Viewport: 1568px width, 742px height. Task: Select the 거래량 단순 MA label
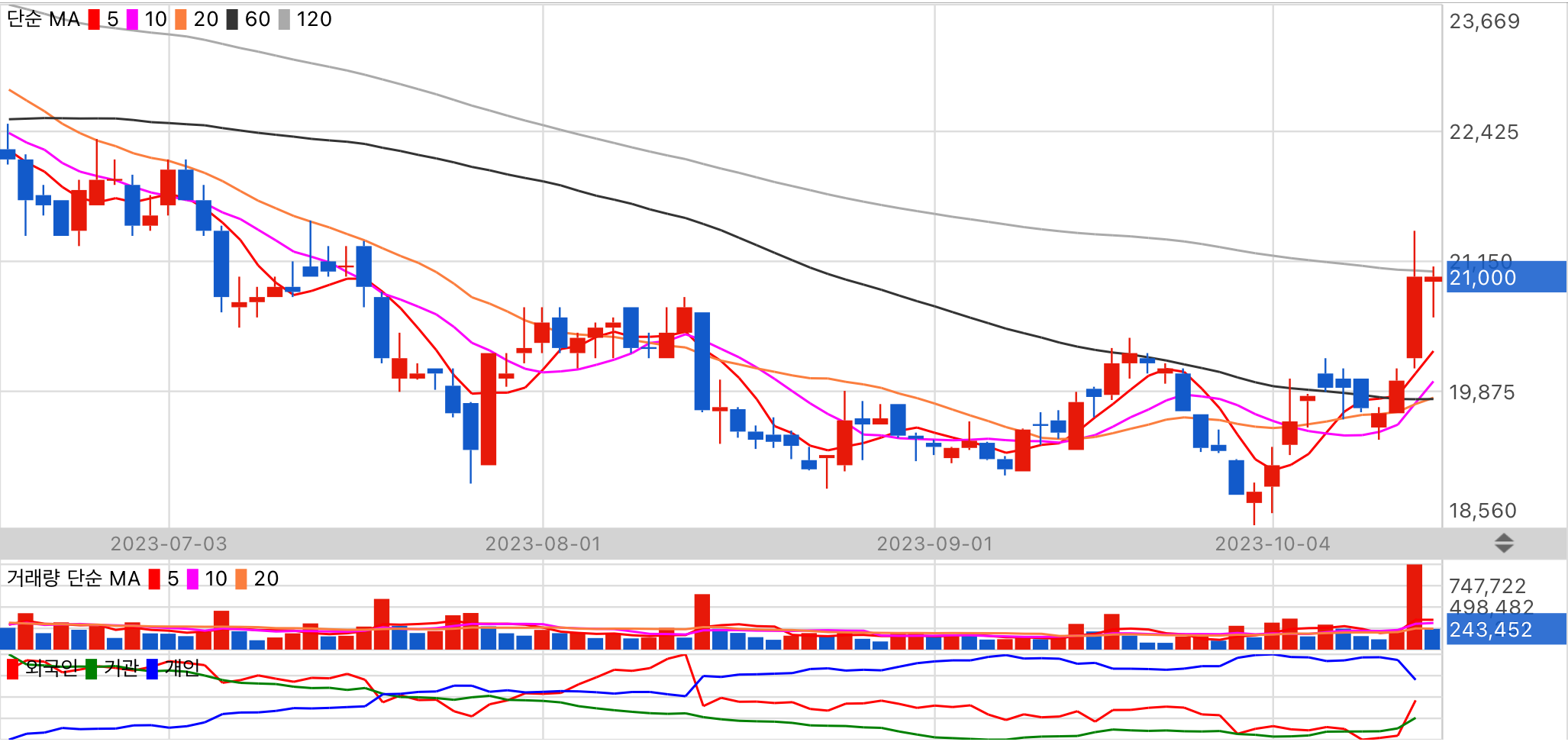click(x=73, y=579)
